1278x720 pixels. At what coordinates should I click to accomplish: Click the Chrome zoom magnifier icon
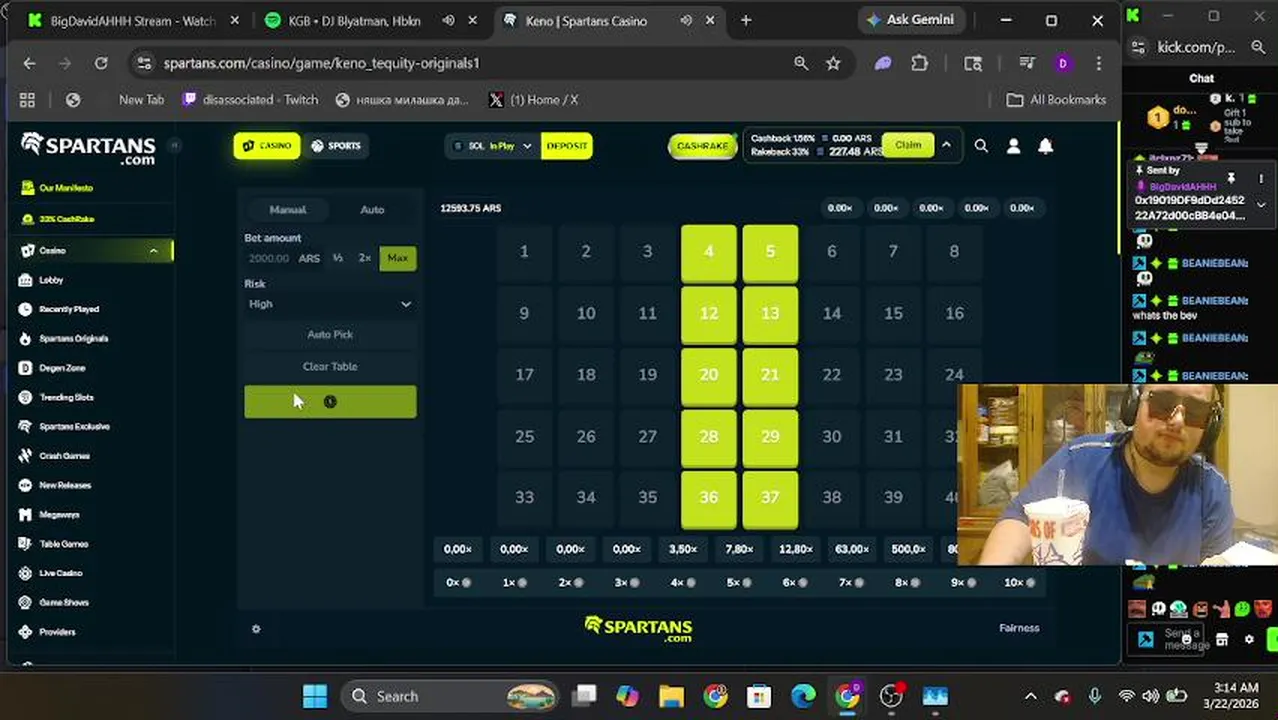(x=801, y=63)
